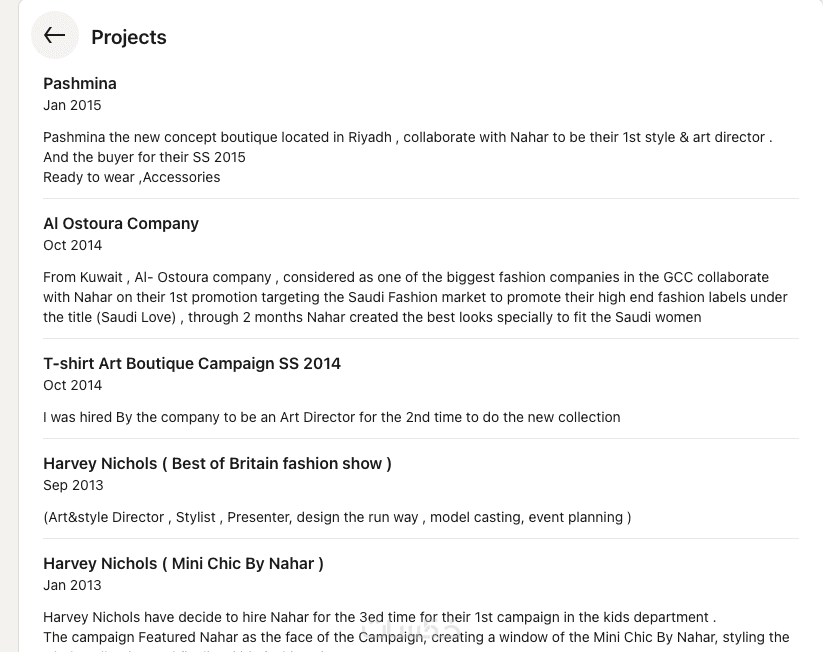Open the Pashmina project title
Viewport: 823px width, 652px height.
pyautogui.click(x=80, y=84)
